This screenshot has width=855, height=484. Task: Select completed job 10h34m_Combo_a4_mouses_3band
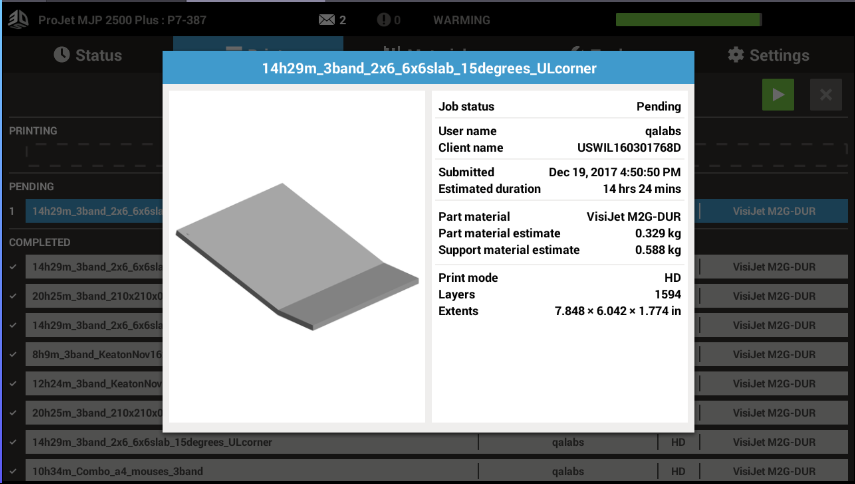click(x=250, y=471)
